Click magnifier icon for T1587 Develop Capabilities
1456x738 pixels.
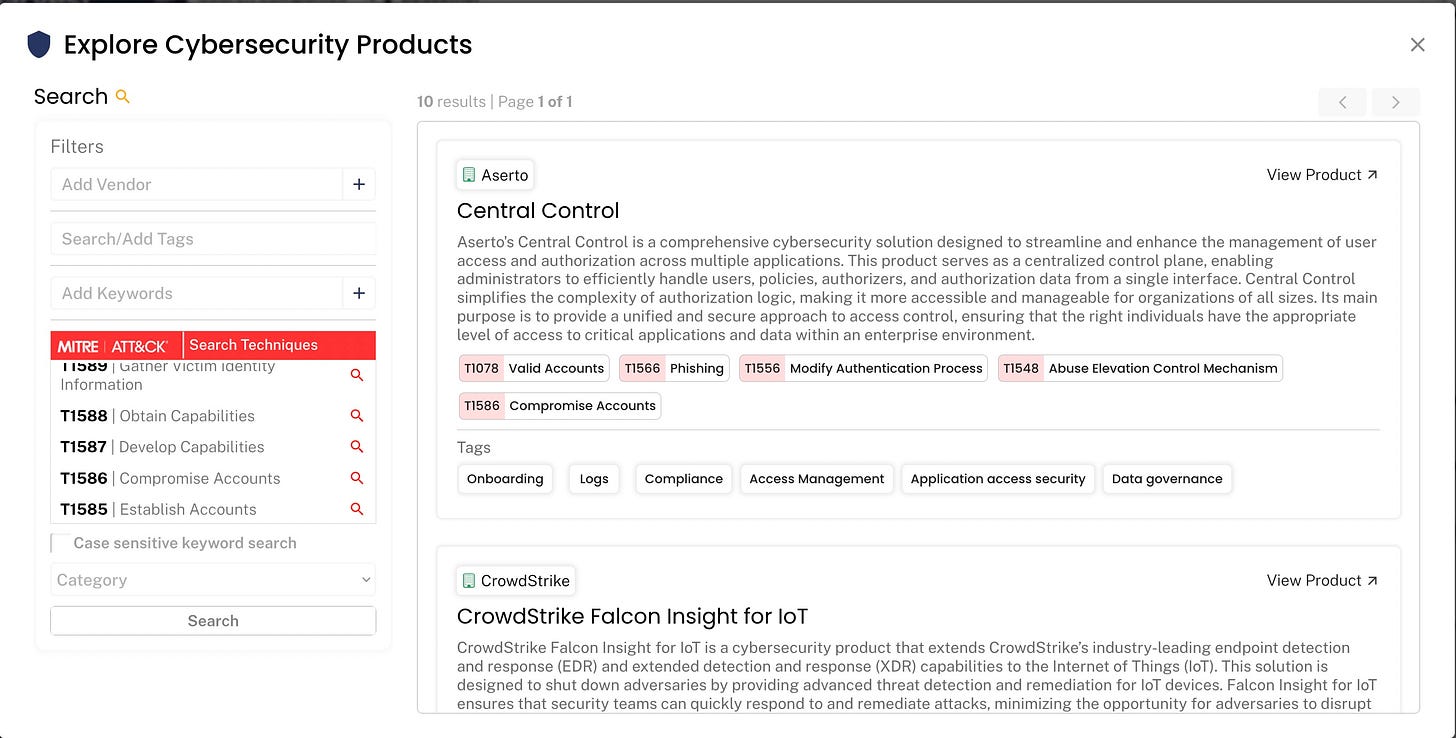point(357,447)
